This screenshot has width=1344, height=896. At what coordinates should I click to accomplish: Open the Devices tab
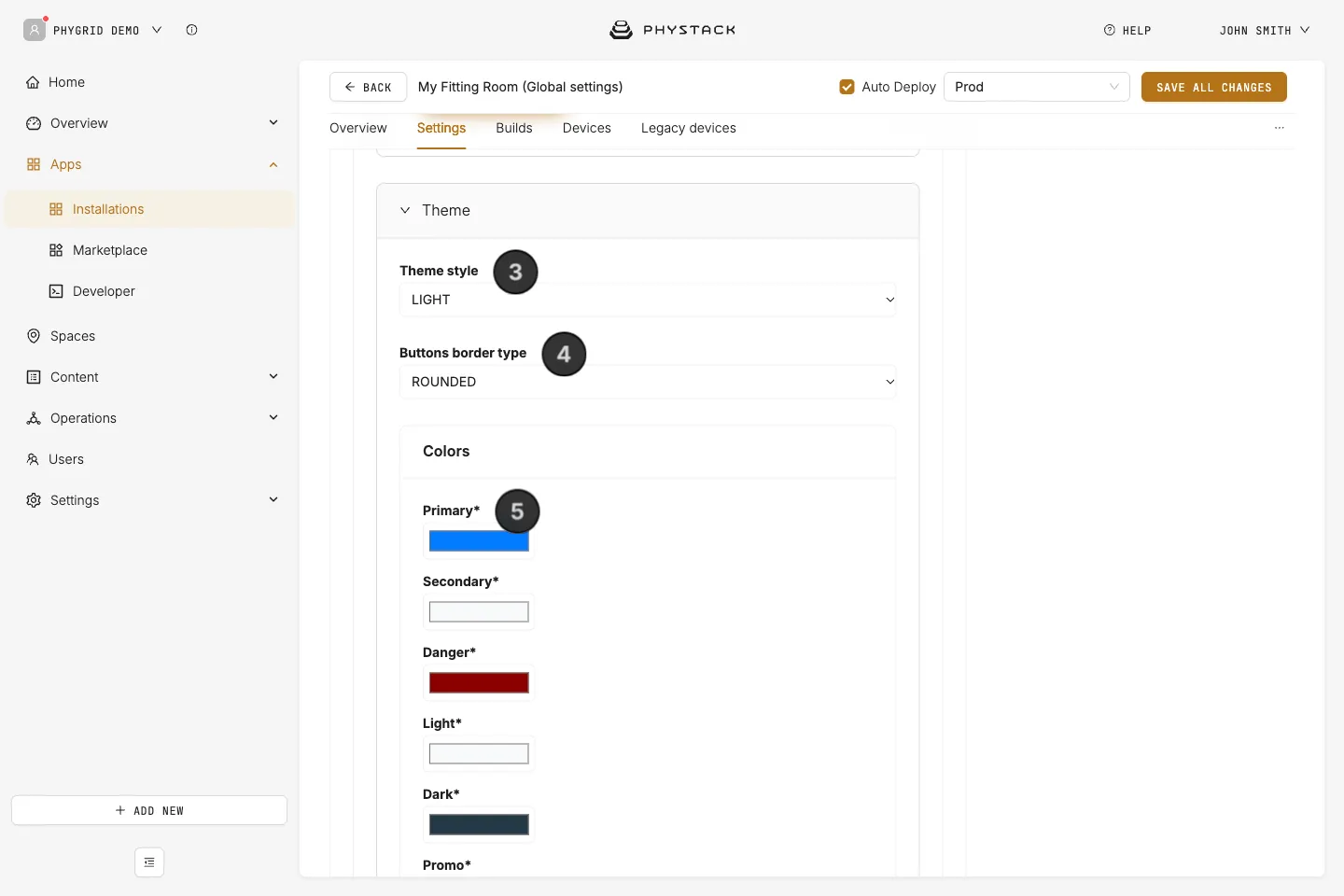click(x=587, y=128)
